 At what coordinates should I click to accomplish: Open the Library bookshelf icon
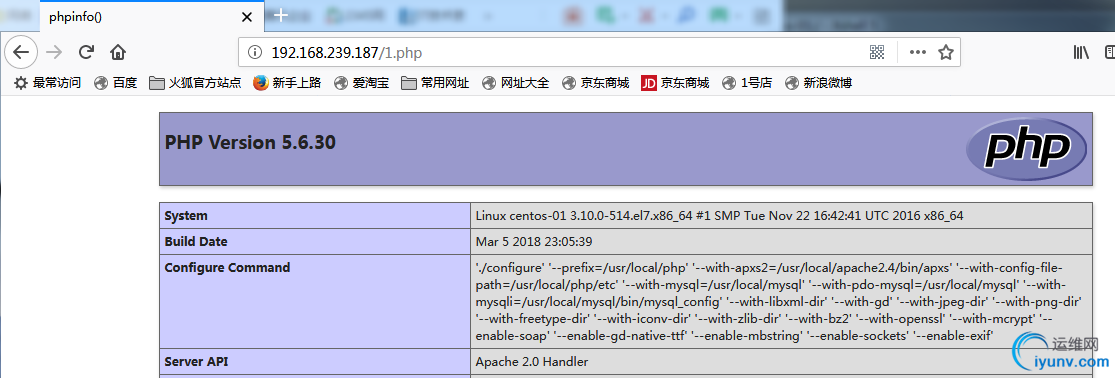point(1081,52)
